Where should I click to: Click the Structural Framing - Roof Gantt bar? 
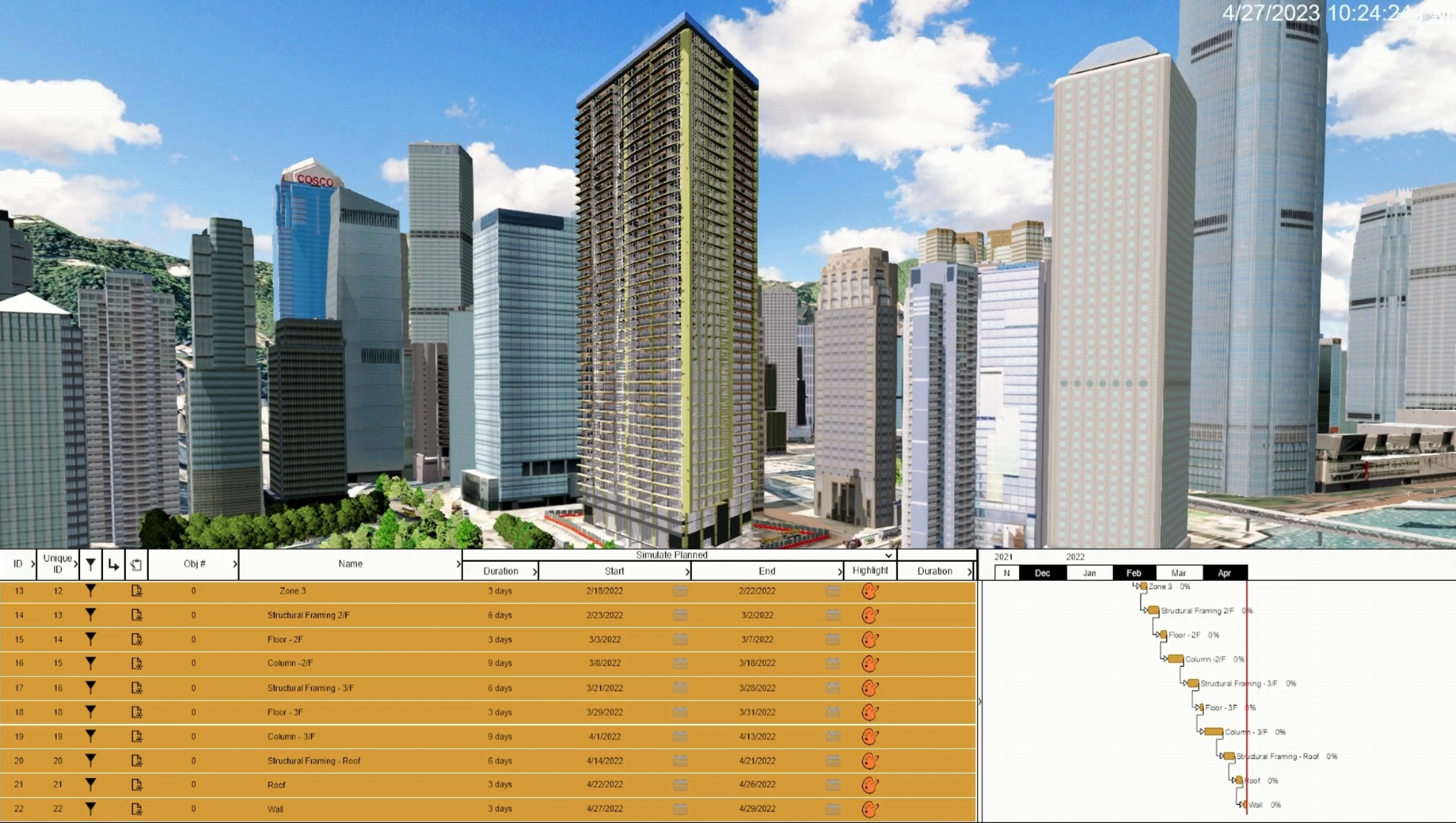tap(1230, 757)
